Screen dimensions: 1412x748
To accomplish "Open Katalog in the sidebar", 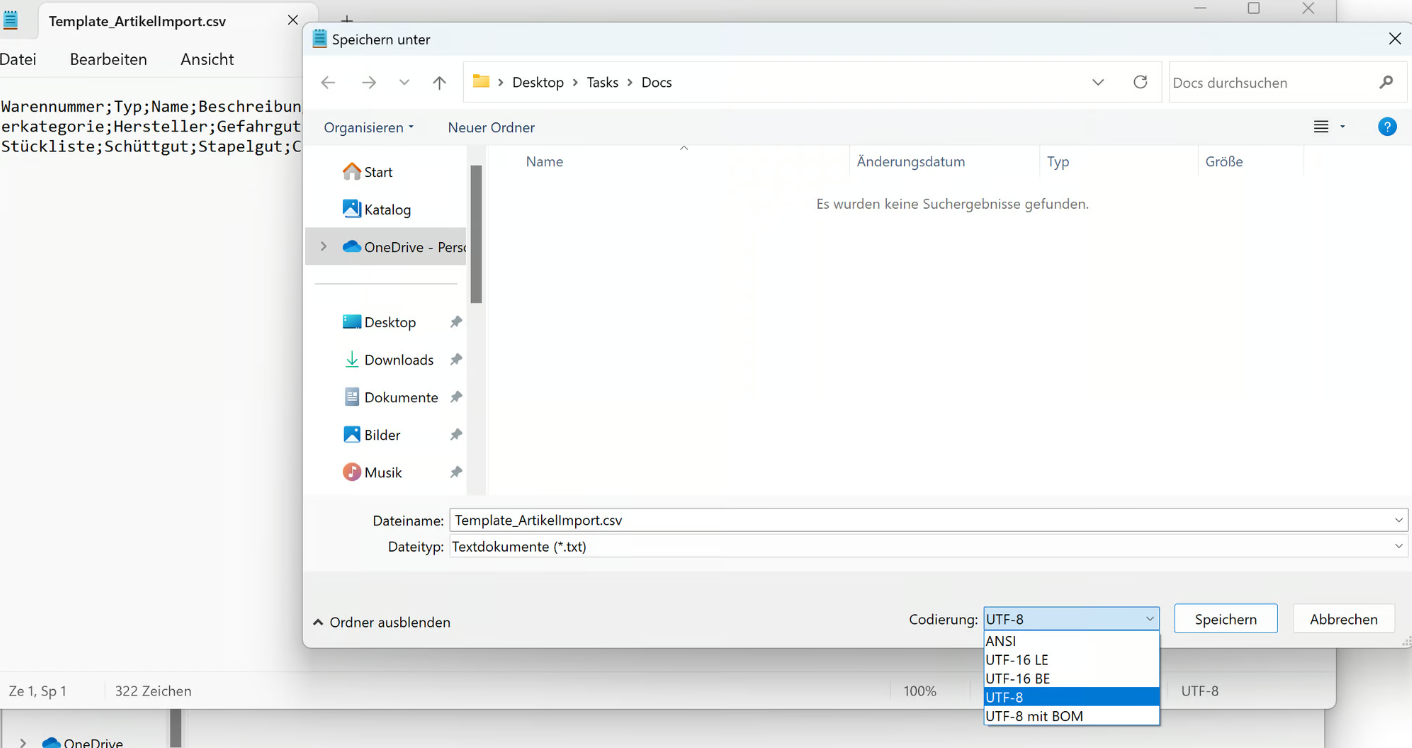I will pyautogui.click(x=387, y=209).
